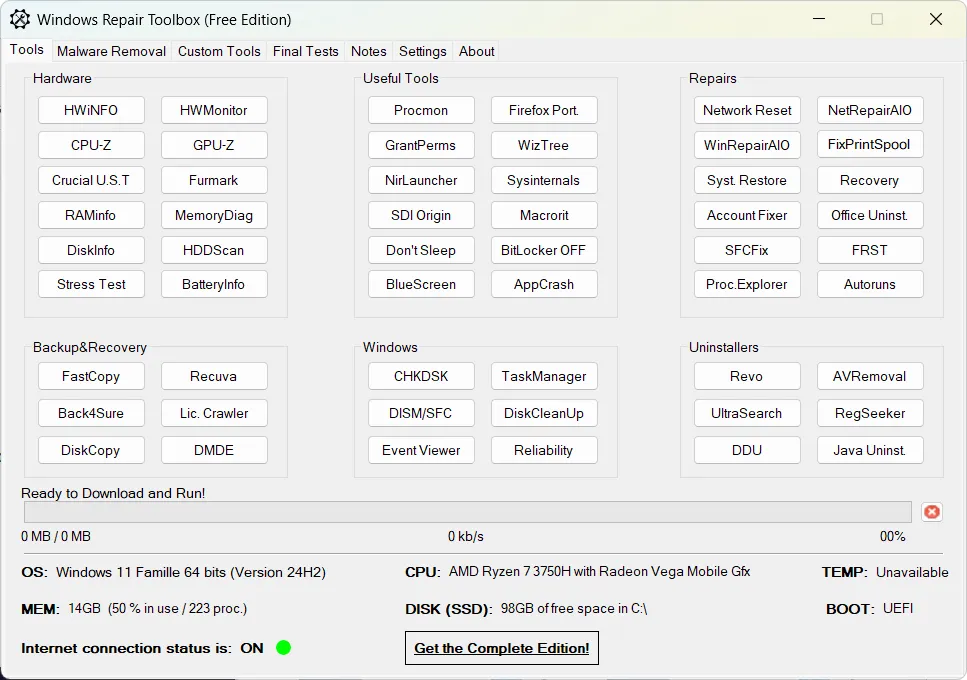
Task: Click the MEM 14GB usage text
Action: [157, 608]
